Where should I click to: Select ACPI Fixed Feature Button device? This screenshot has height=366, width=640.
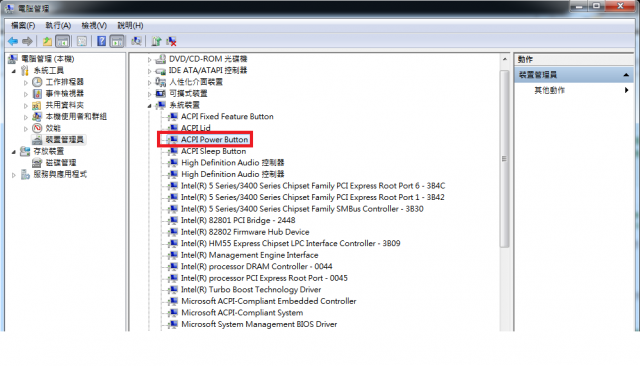tap(227, 117)
